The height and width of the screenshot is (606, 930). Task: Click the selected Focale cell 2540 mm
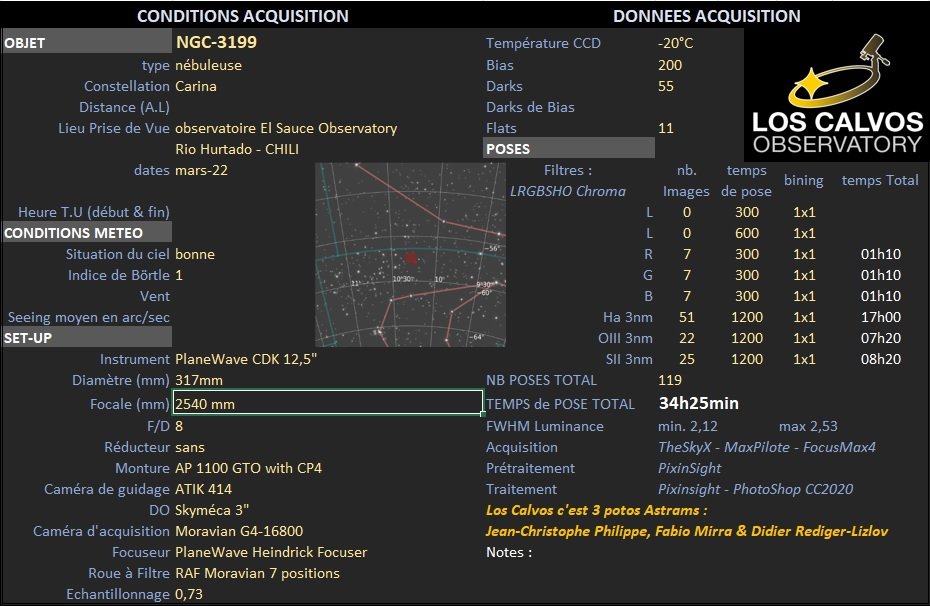(x=328, y=403)
